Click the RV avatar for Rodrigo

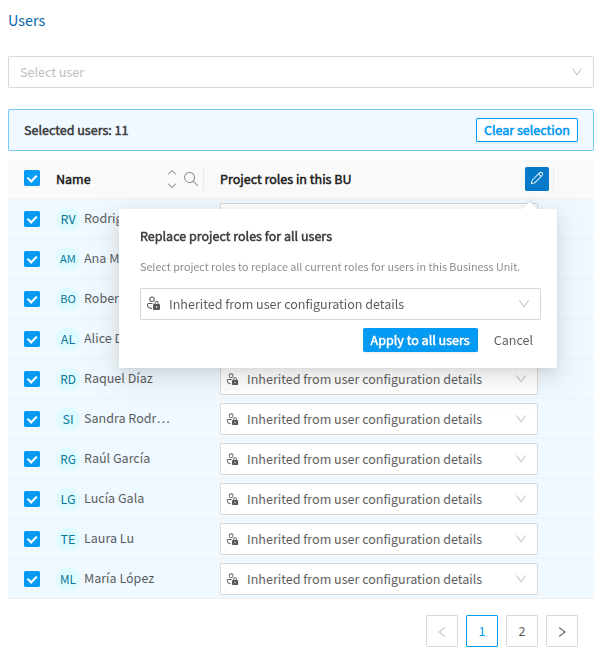(x=68, y=219)
